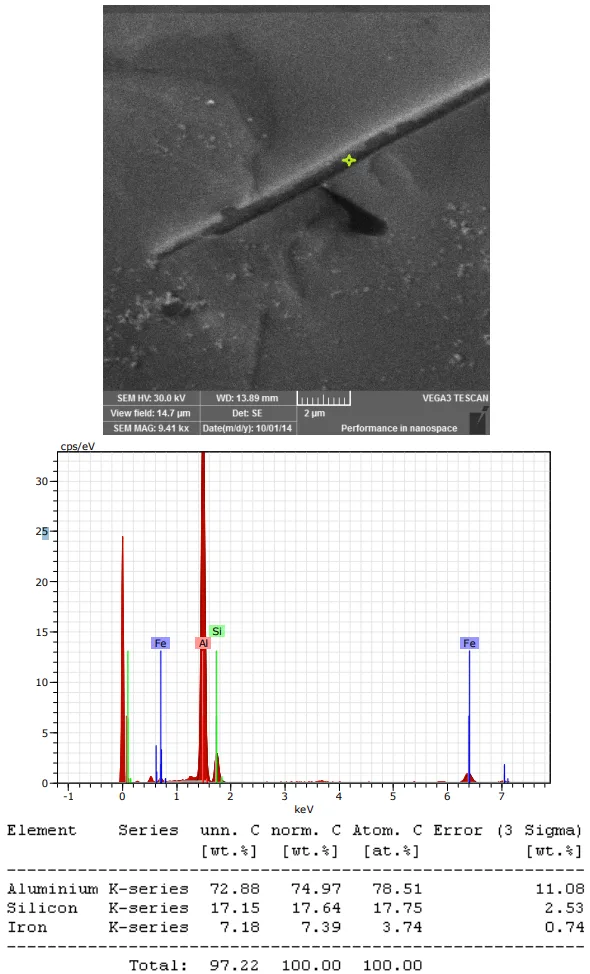
Task: Click the Aluminium unnormalized value 72.88
Action: 235,889
